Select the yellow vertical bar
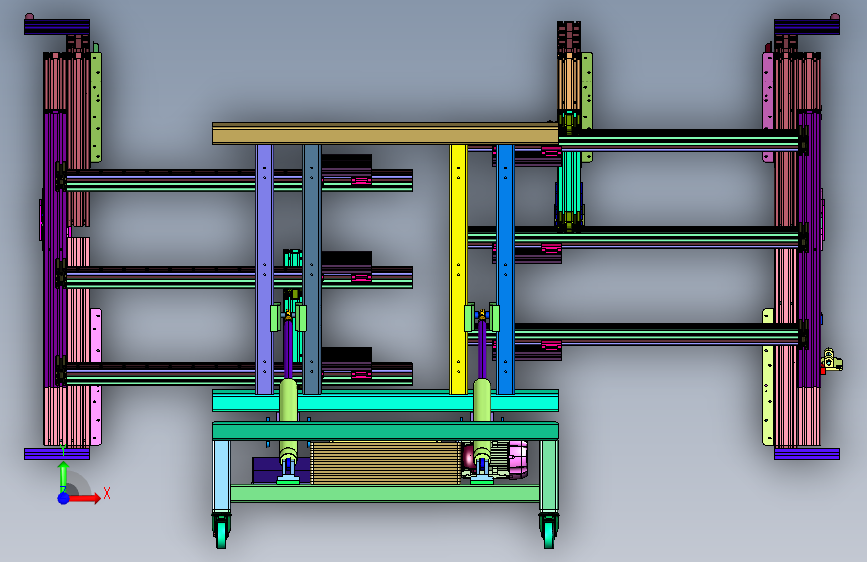867x562 pixels. pos(458,269)
